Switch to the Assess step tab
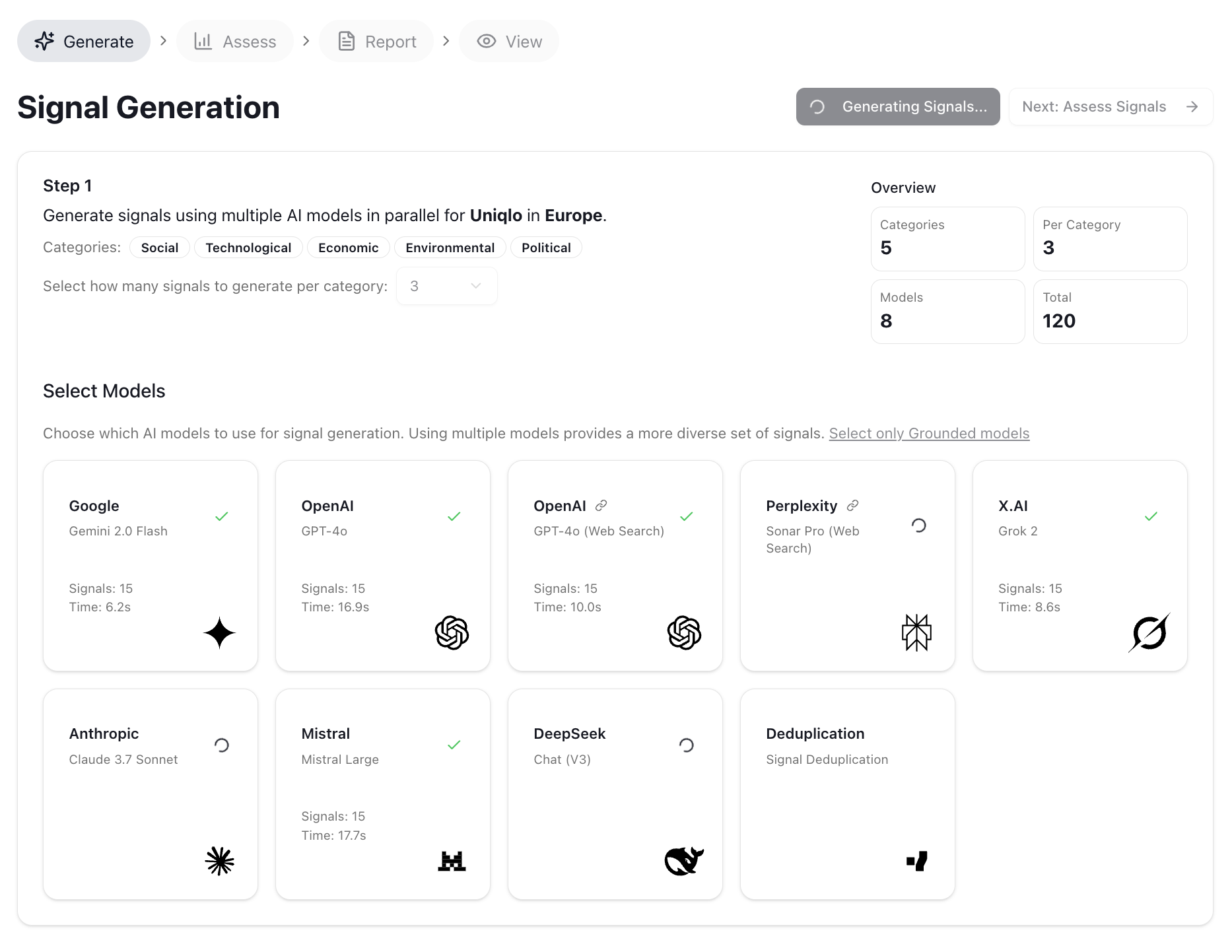Viewport: 1232px width, 952px height. pos(235,42)
